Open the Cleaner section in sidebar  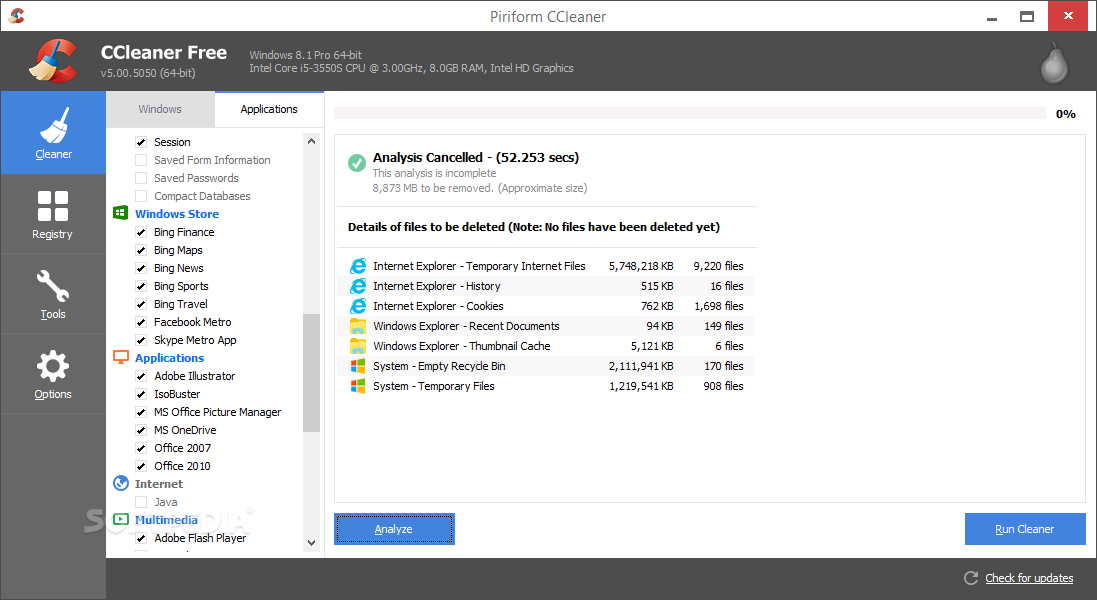point(53,133)
